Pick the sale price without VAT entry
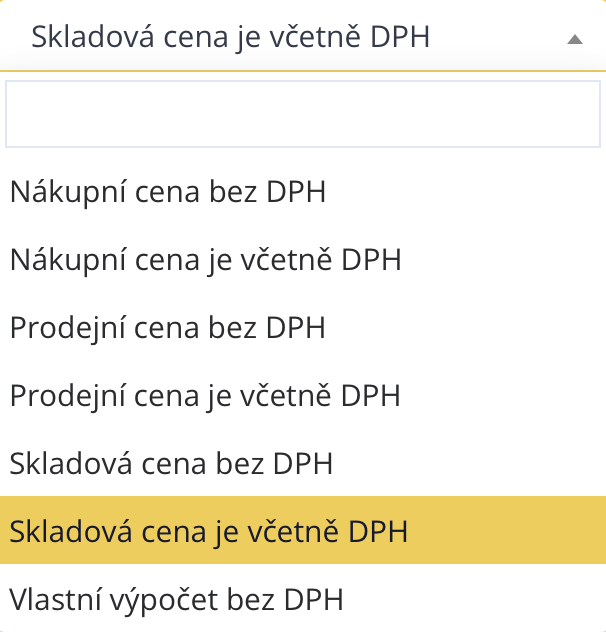 (x=168, y=328)
